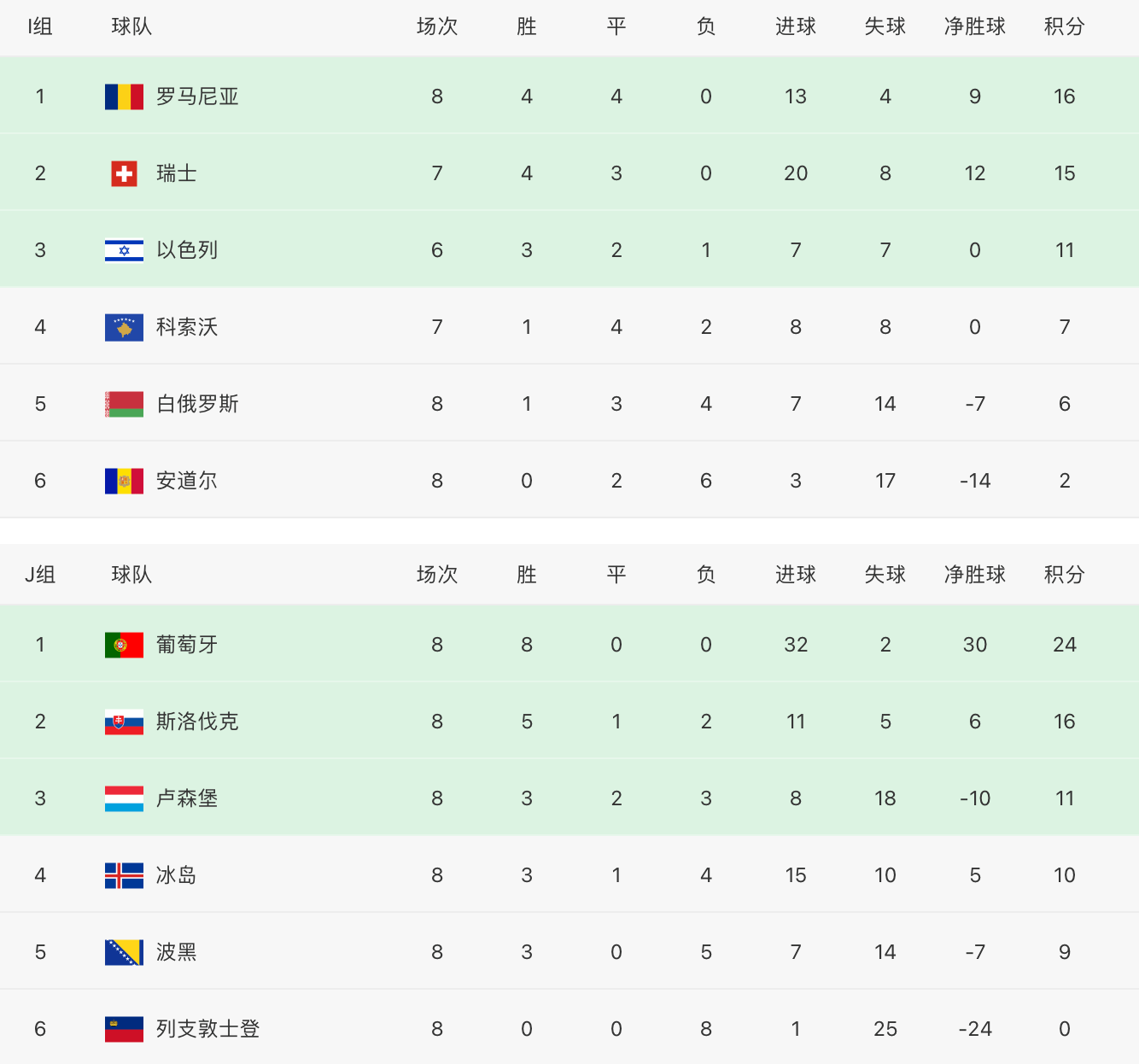Click the Israel flag icon
1139x1064 pixels.
click(124, 250)
